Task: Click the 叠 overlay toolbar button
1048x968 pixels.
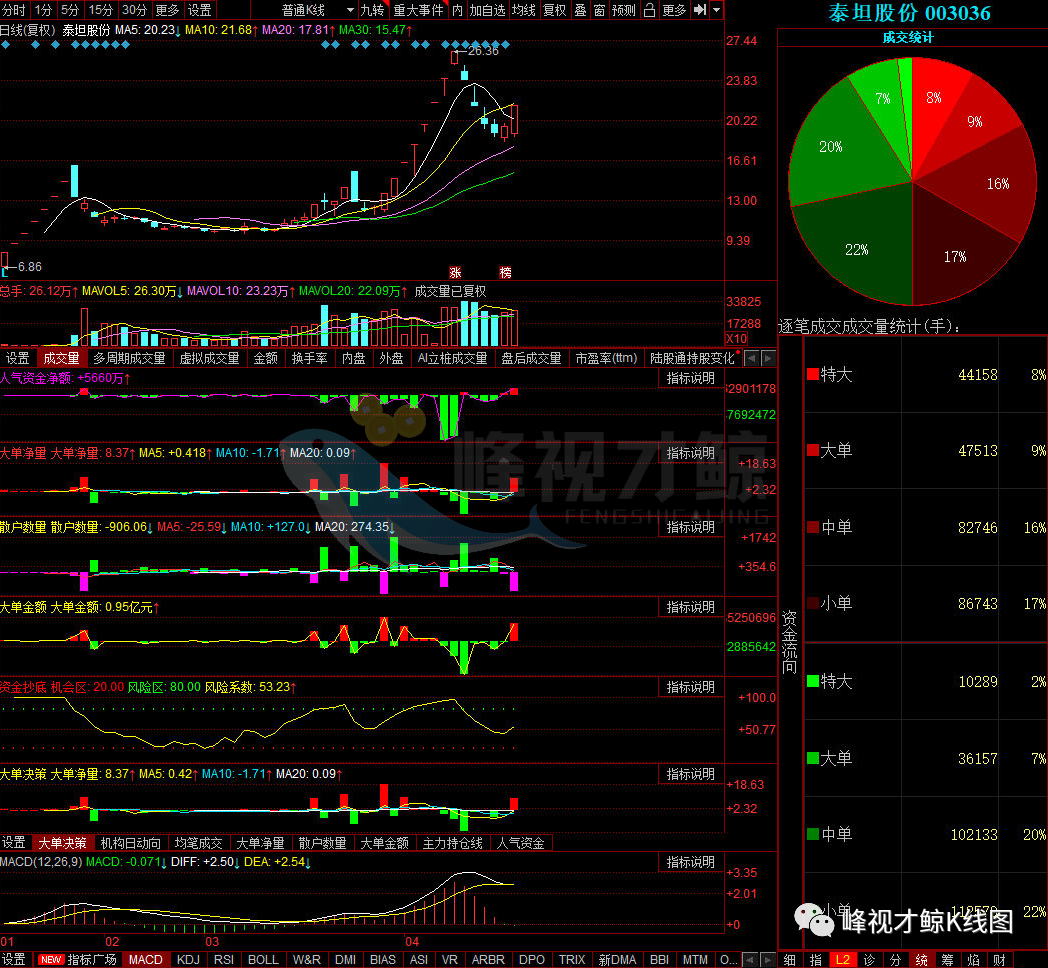Action: (580, 10)
